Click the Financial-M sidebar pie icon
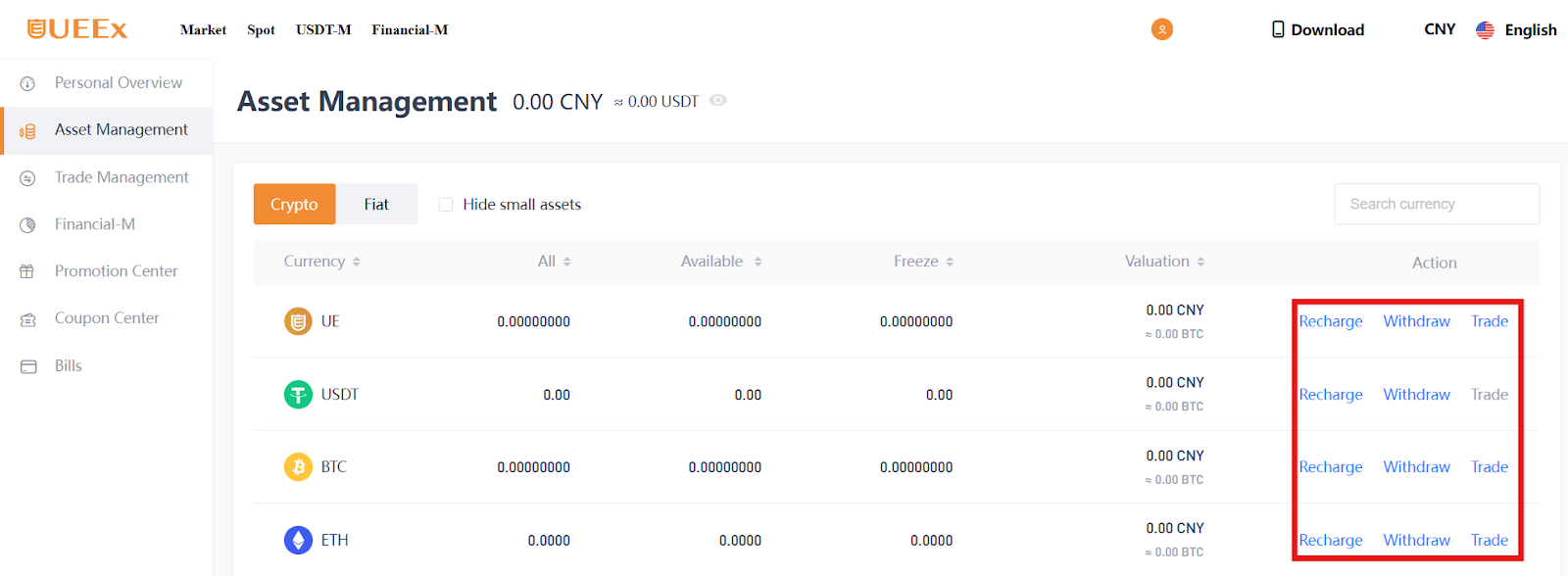 (x=27, y=225)
